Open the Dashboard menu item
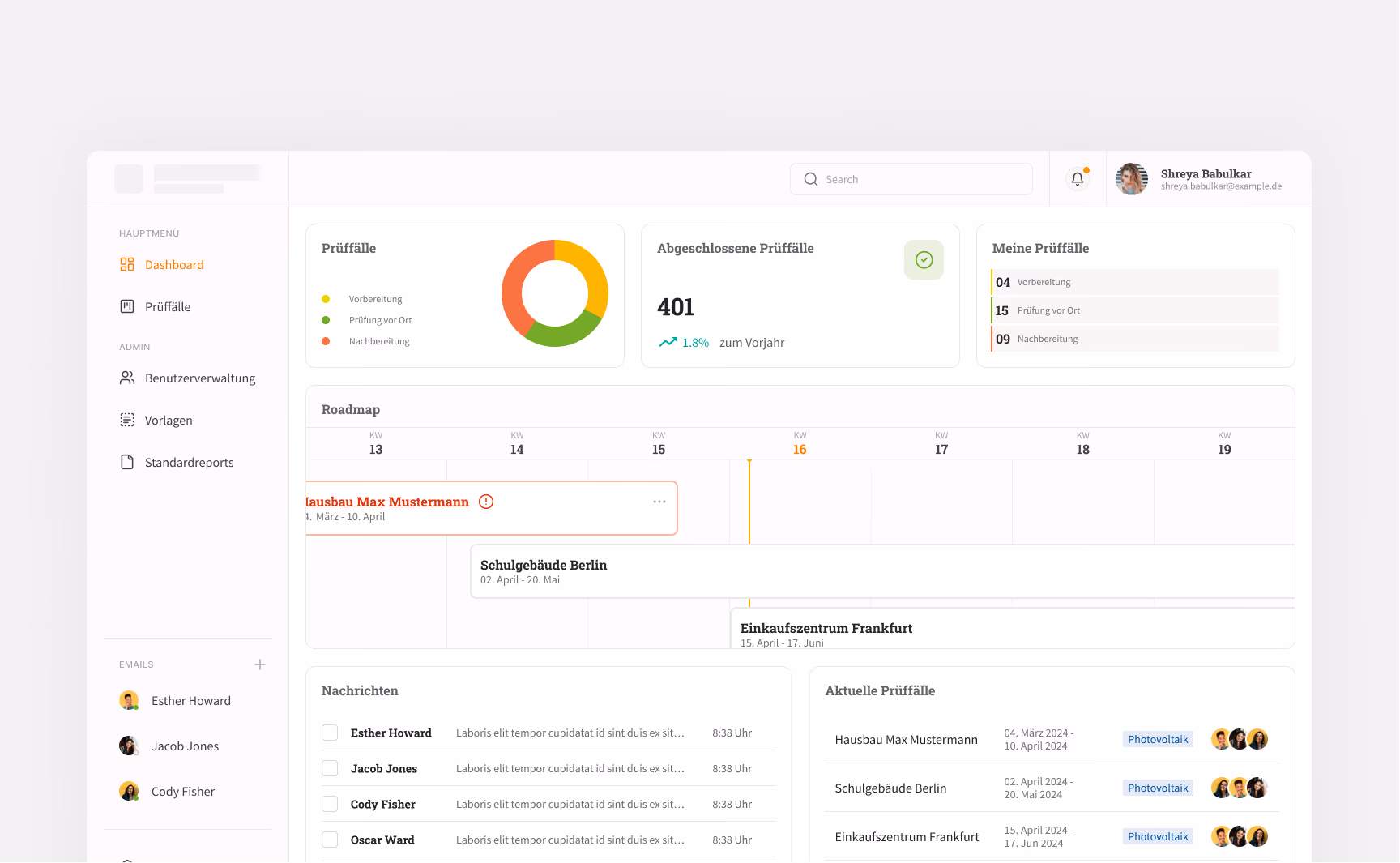This screenshot has width=1400, height=863. point(162,264)
